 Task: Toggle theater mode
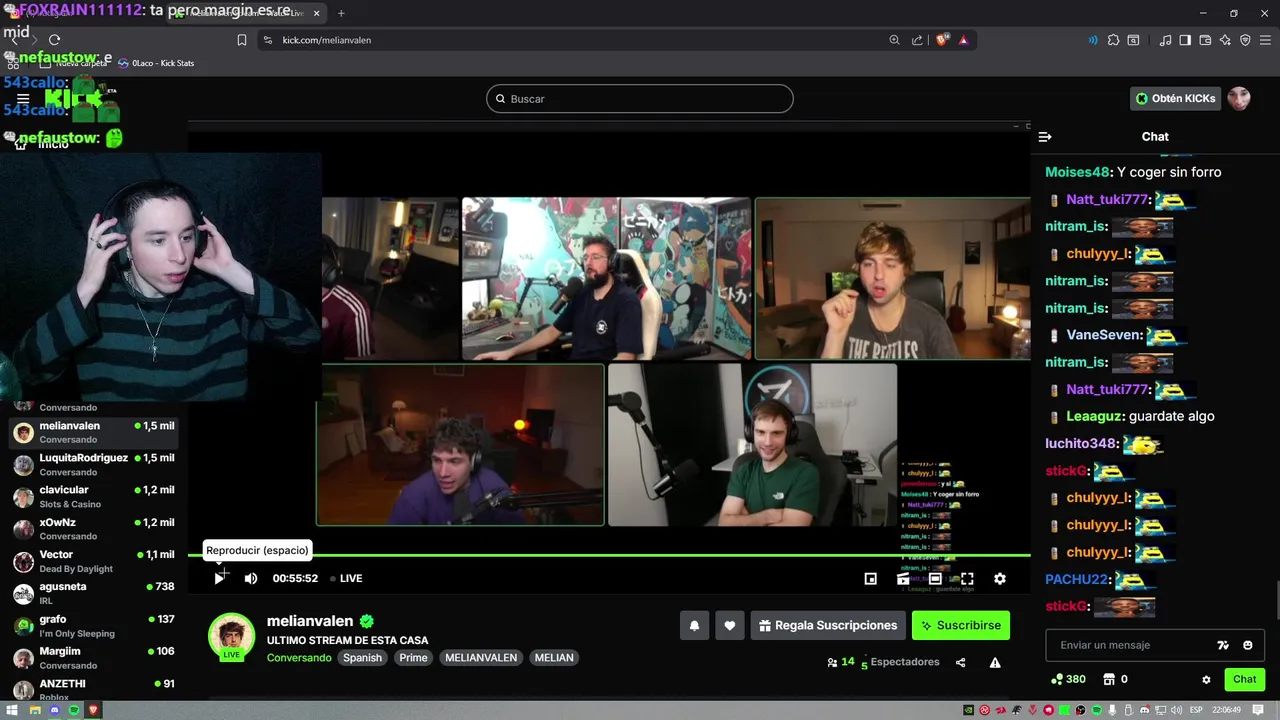(935, 579)
